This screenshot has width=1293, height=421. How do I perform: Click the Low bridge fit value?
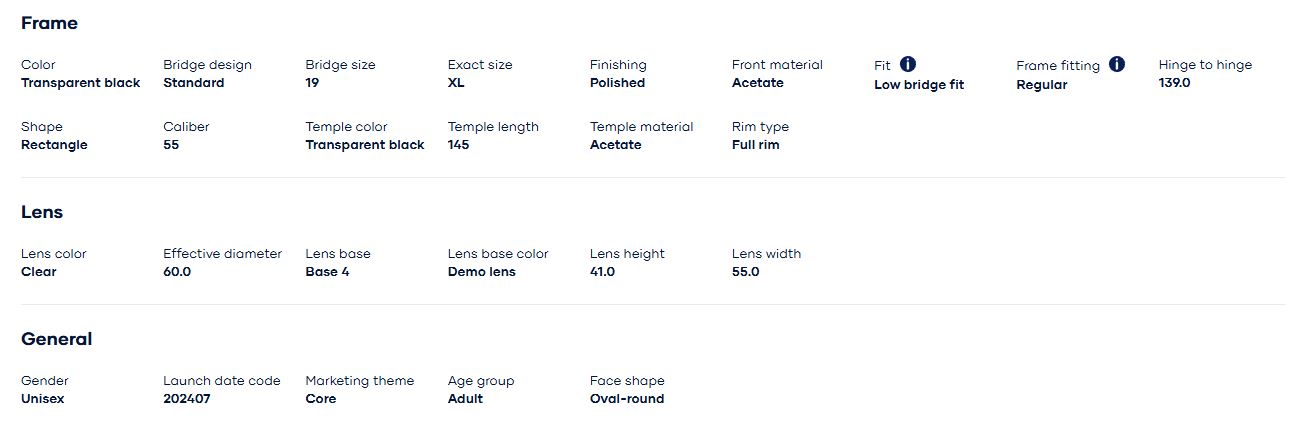919,85
